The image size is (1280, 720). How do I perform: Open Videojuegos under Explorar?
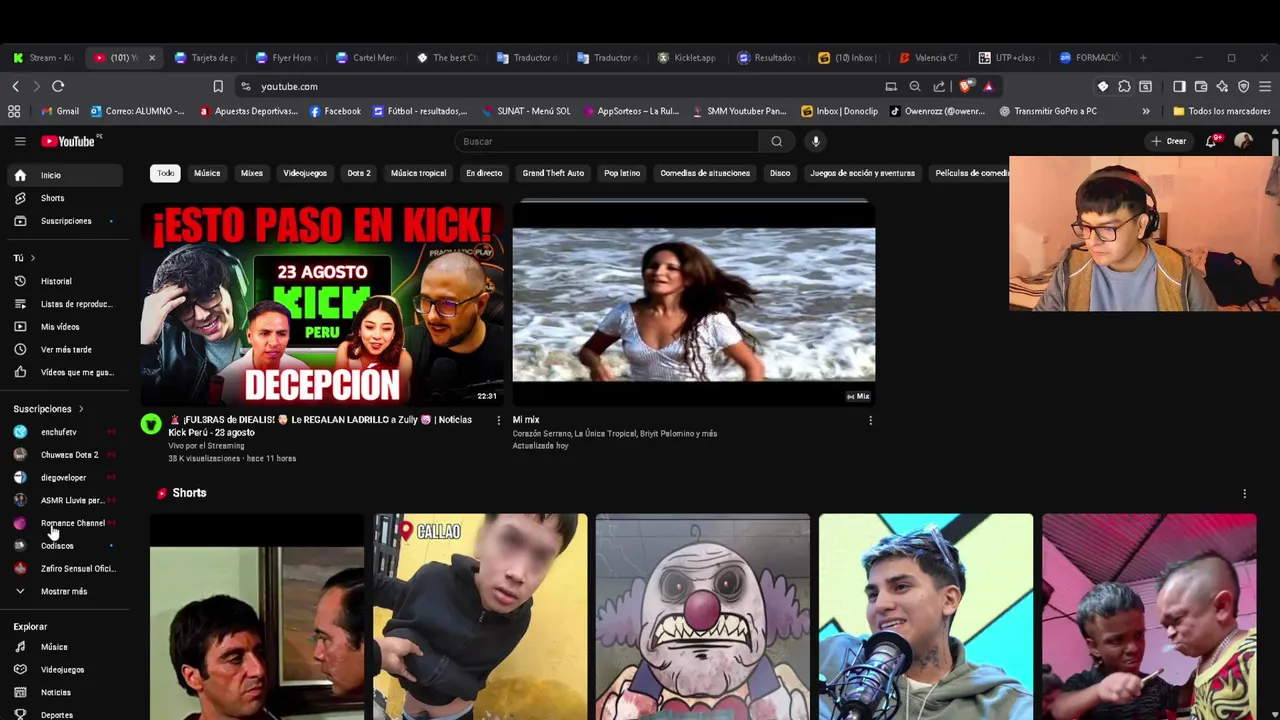pyautogui.click(x=66, y=670)
